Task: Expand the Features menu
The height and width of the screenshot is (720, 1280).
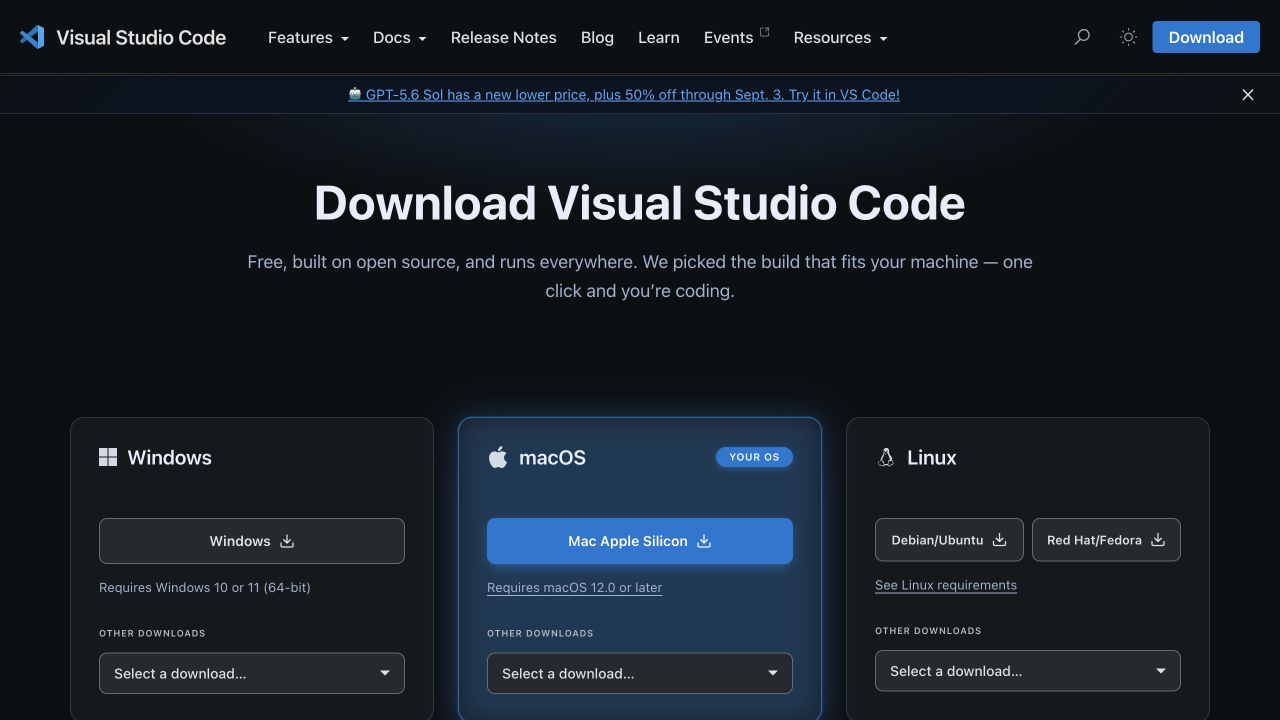Action: (308, 37)
